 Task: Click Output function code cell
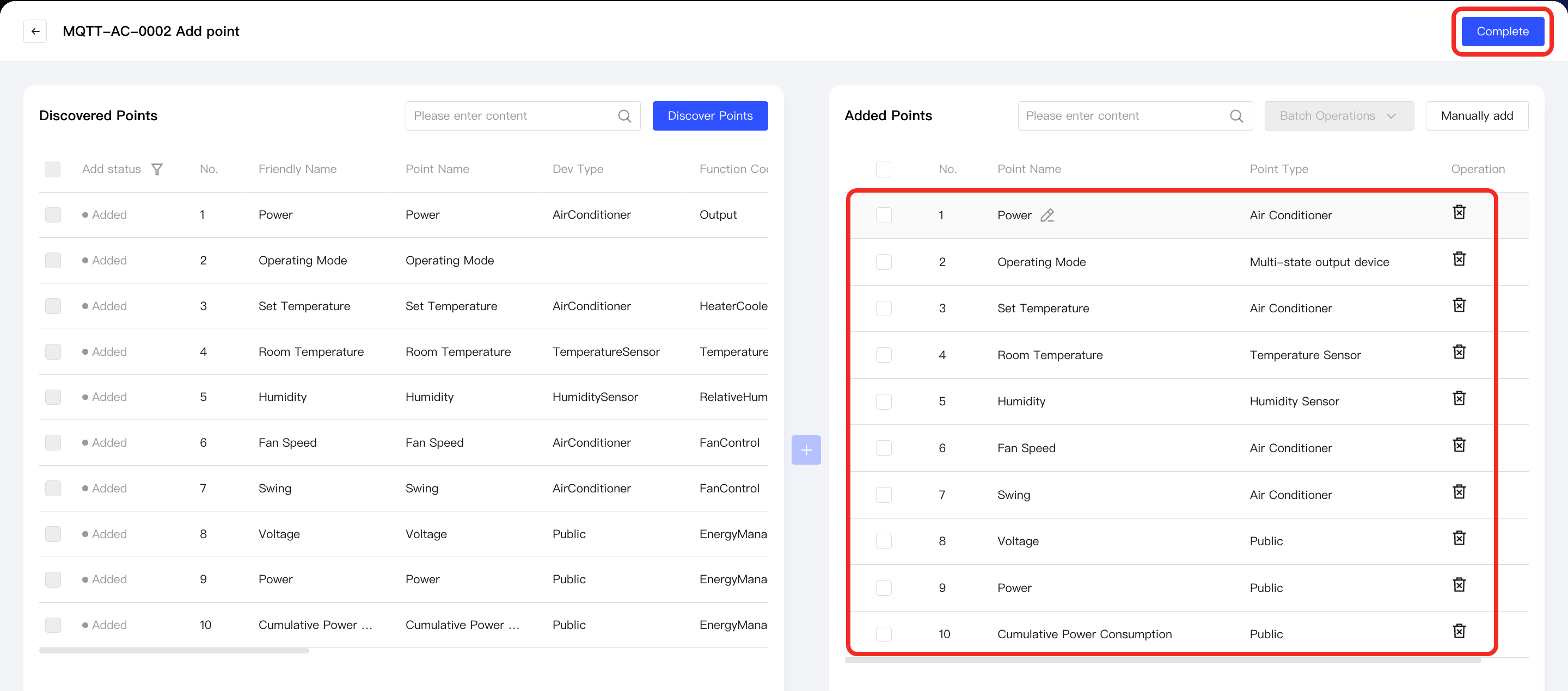[x=718, y=215]
